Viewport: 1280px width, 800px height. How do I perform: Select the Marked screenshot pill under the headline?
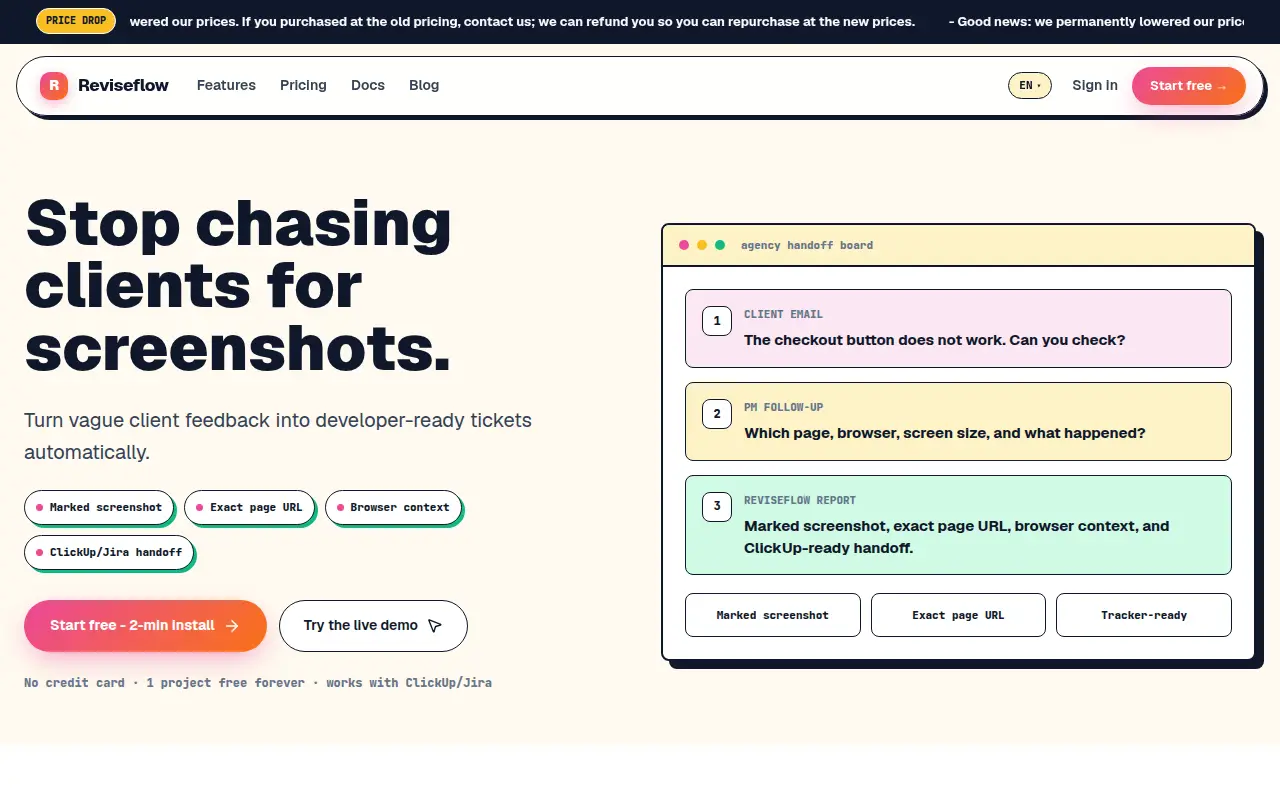(99, 507)
